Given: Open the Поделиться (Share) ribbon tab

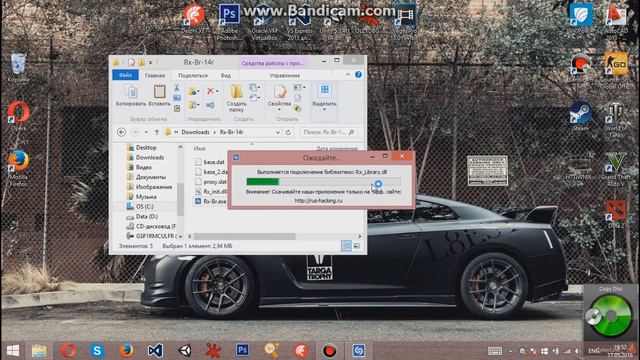Looking at the screenshot, I should 193,76.
